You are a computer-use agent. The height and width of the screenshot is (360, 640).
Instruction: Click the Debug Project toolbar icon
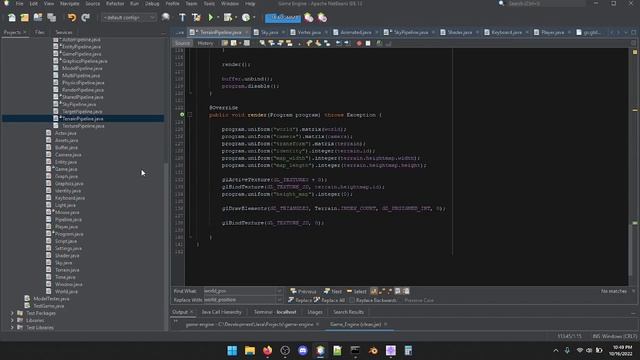pos(228,18)
